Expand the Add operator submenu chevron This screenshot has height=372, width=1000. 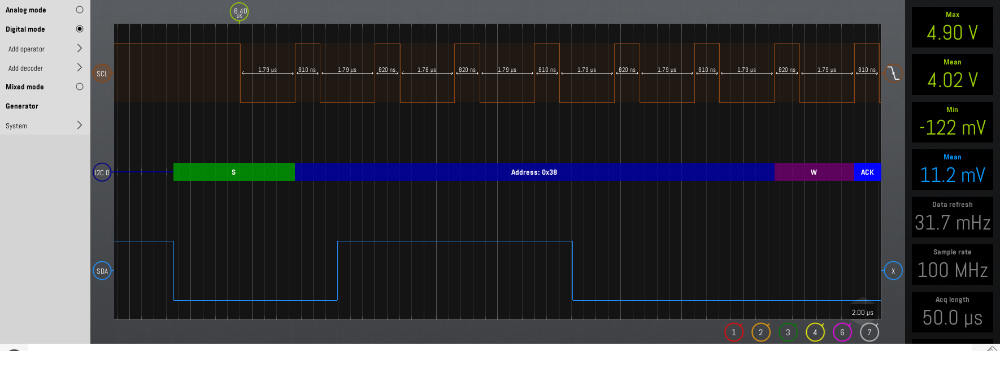pyautogui.click(x=80, y=48)
